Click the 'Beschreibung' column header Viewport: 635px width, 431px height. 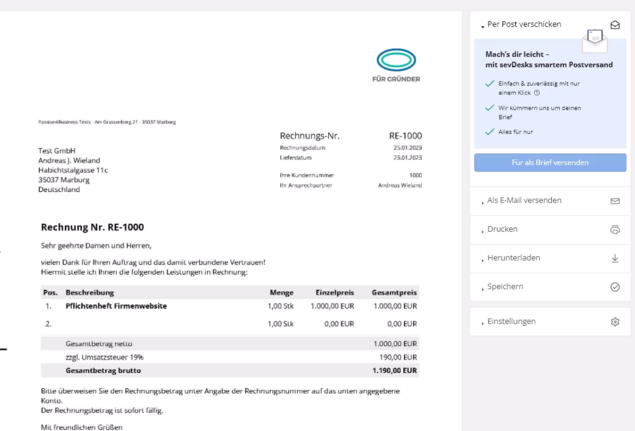(x=89, y=292)
